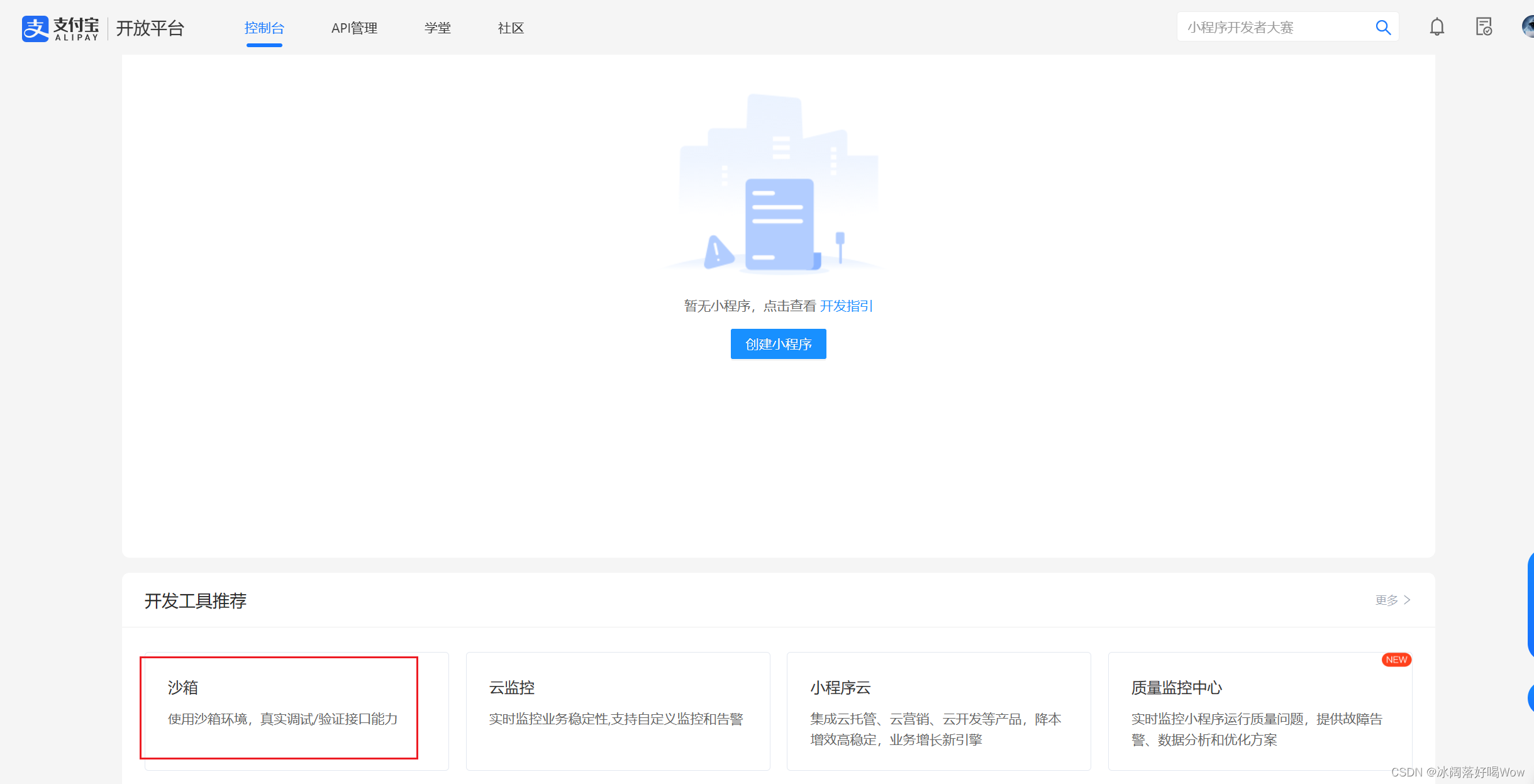Click the 开放平台 title text
The image size is (1534, 784).
click(150, 28)
